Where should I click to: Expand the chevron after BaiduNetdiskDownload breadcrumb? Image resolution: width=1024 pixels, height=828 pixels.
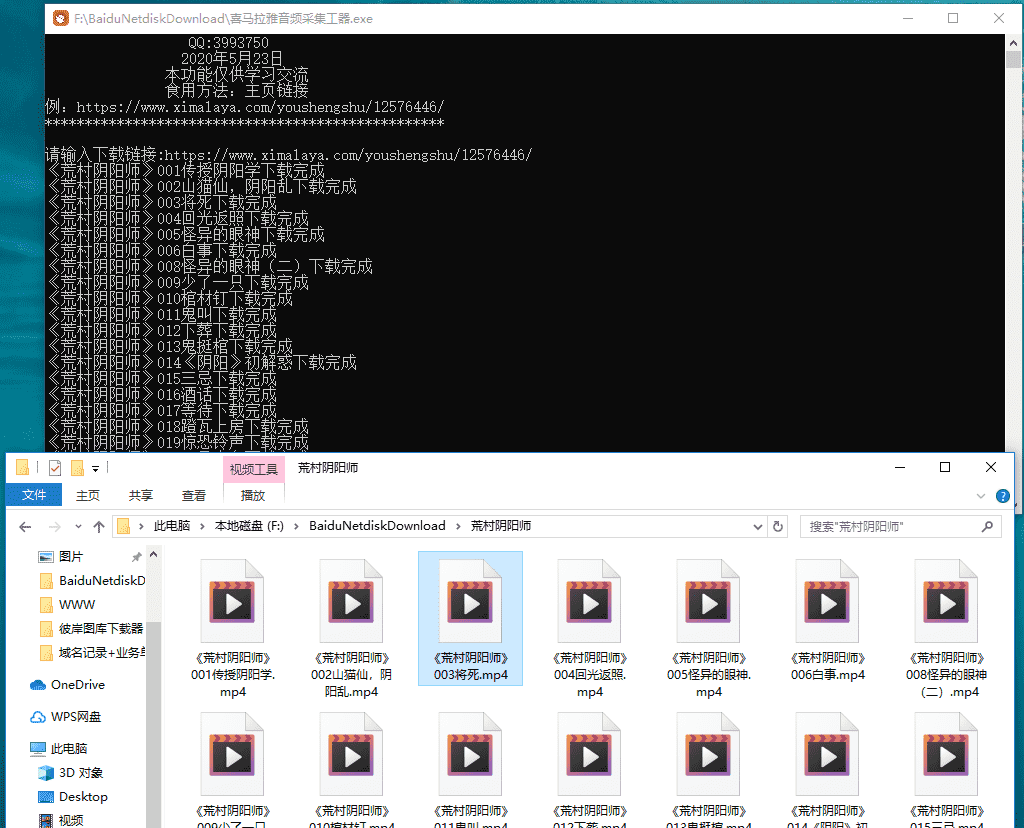[x=458, y=526]
